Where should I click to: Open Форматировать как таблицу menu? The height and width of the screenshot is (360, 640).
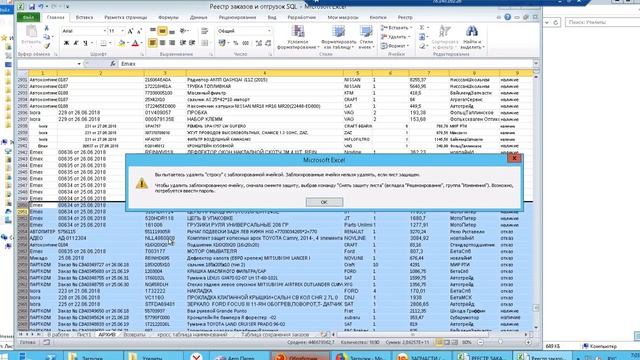[338, 37]
